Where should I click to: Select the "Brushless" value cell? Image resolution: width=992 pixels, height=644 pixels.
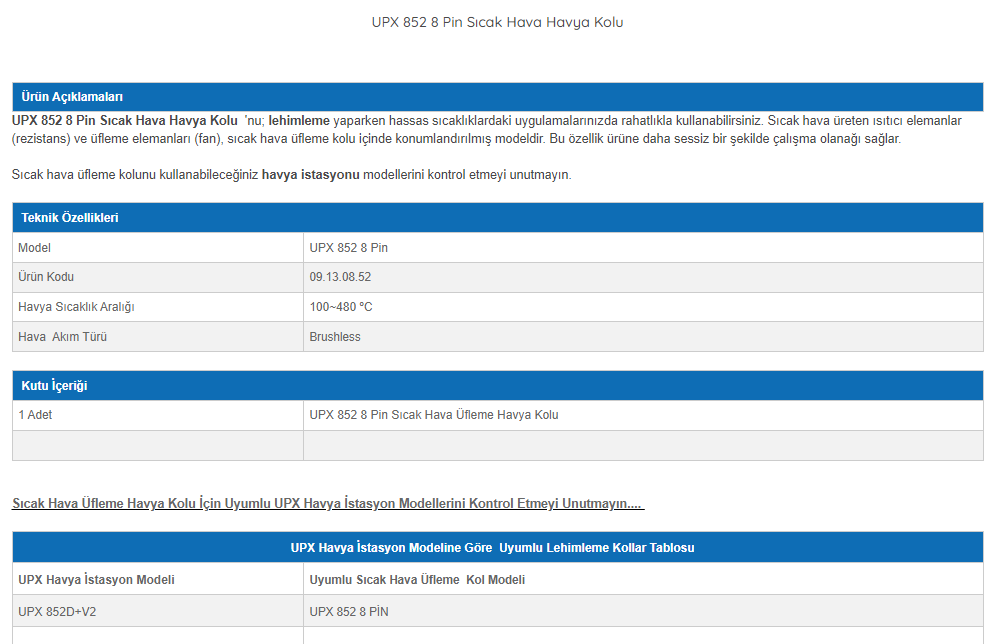click(643, 337)
